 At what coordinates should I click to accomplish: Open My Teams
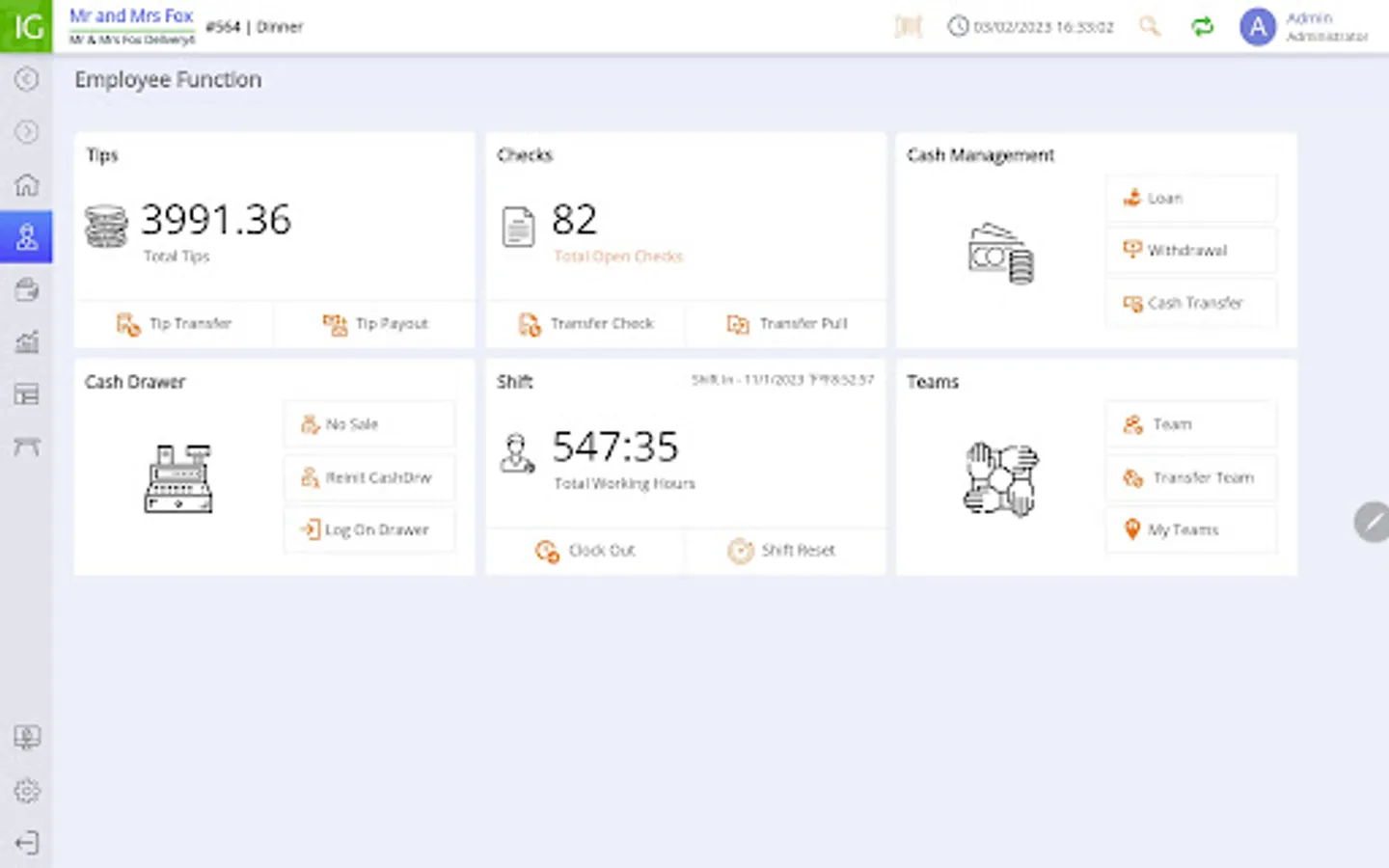point(1191,529)
